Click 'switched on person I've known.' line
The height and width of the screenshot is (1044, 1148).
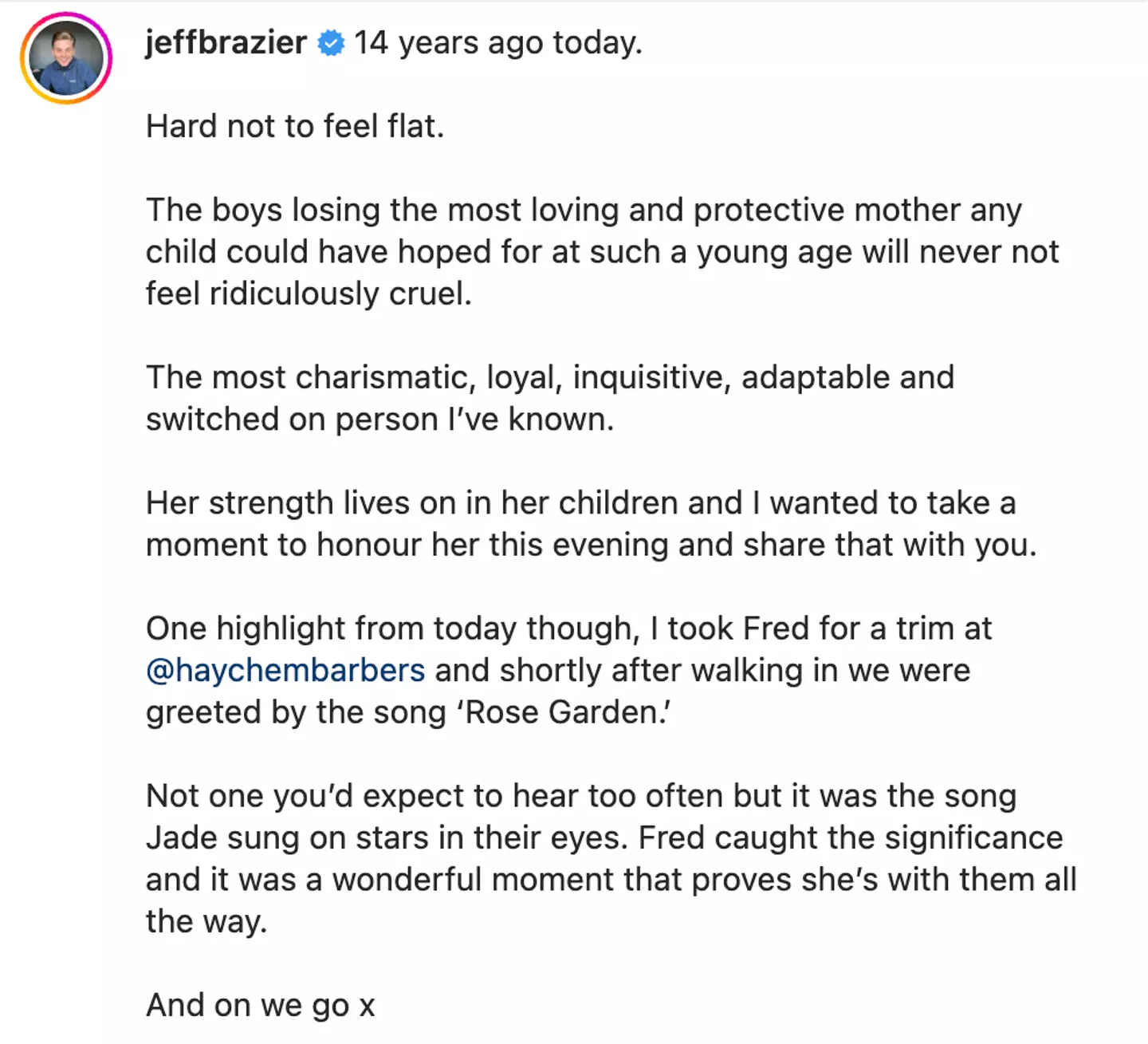379,420
